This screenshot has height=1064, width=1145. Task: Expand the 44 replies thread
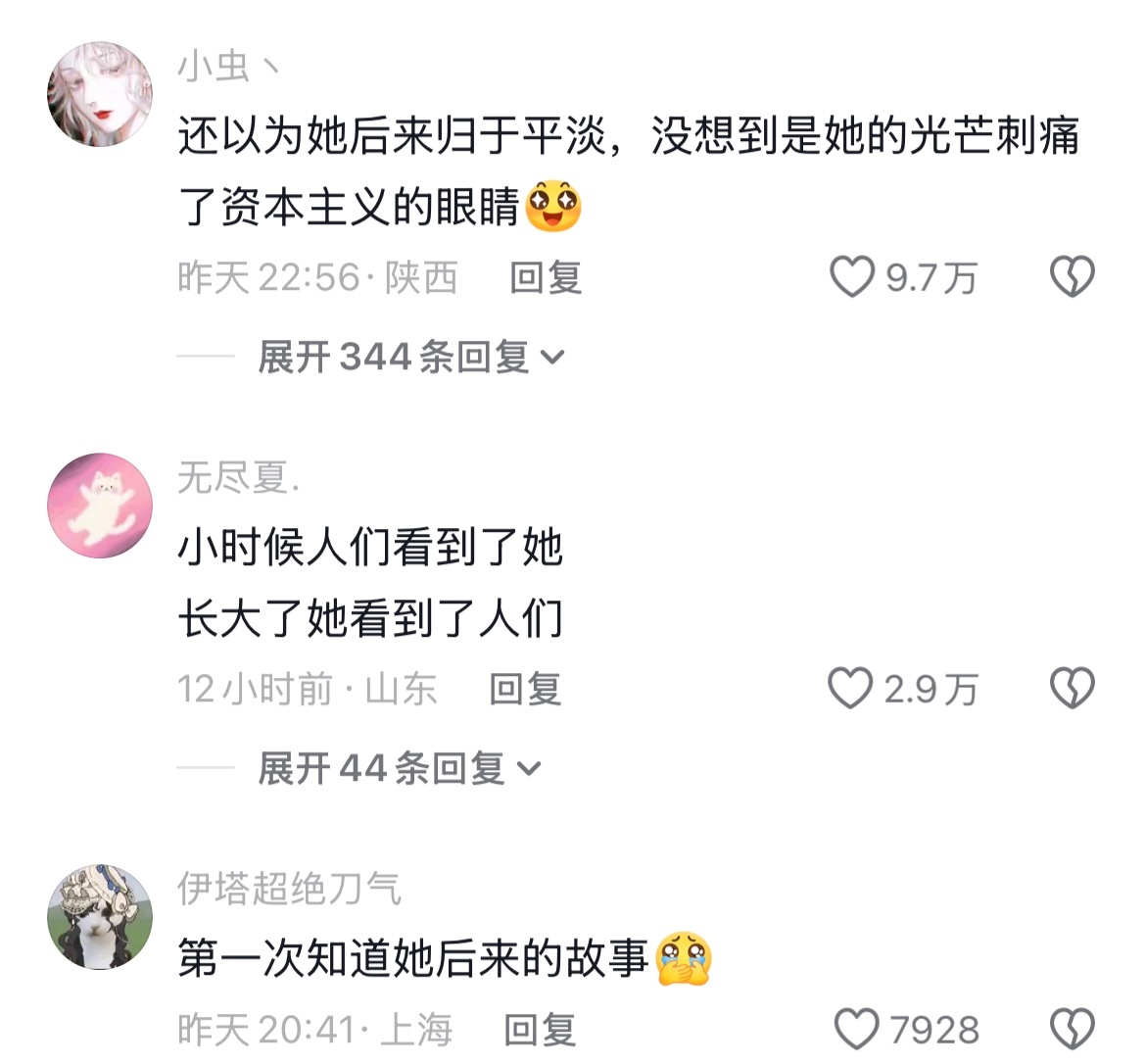tap(400, 768)
